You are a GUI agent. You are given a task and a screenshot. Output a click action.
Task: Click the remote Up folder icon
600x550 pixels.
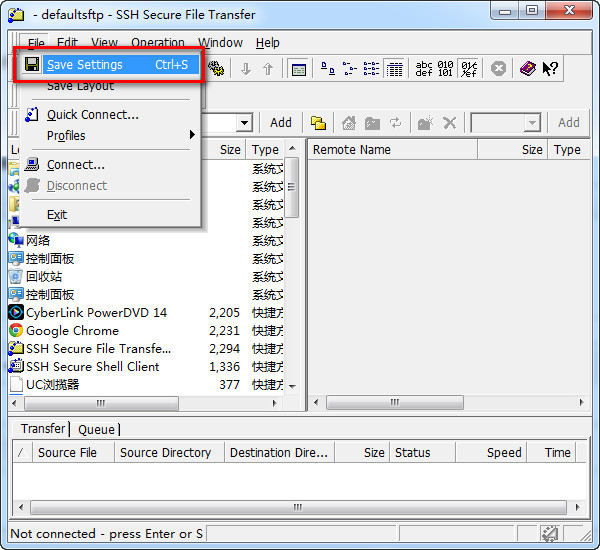(372, 123)
